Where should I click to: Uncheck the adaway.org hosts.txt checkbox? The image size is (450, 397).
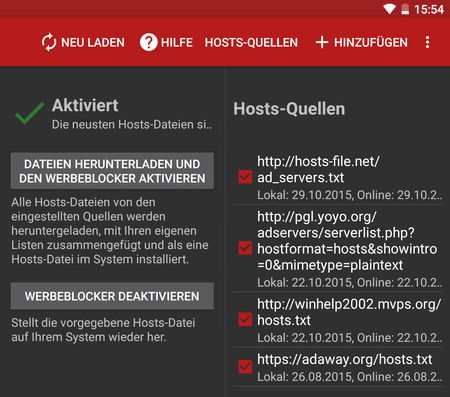[245, 367]
